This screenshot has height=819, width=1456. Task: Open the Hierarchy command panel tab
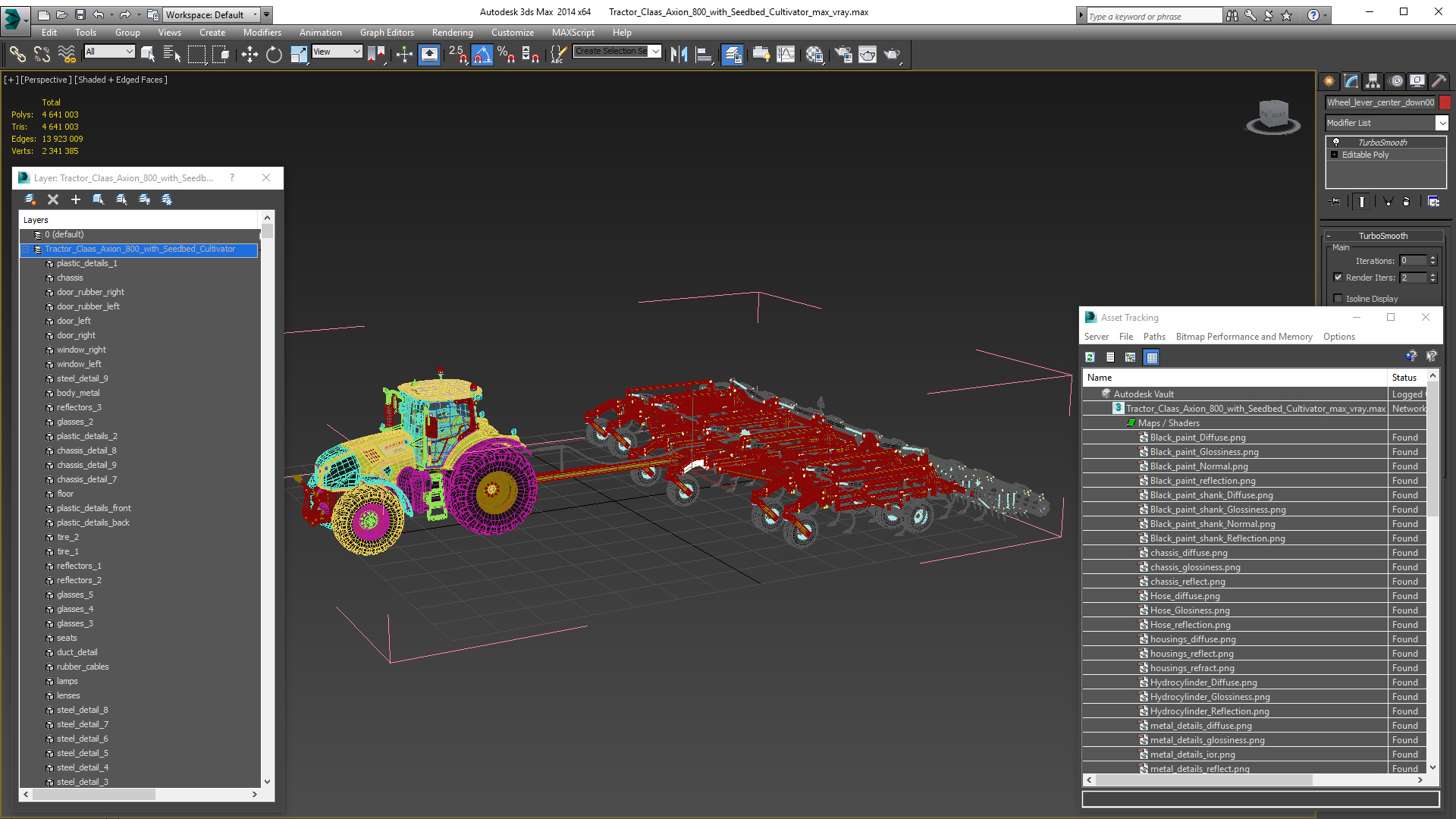pyautogui.click(x=1373, y=81)
